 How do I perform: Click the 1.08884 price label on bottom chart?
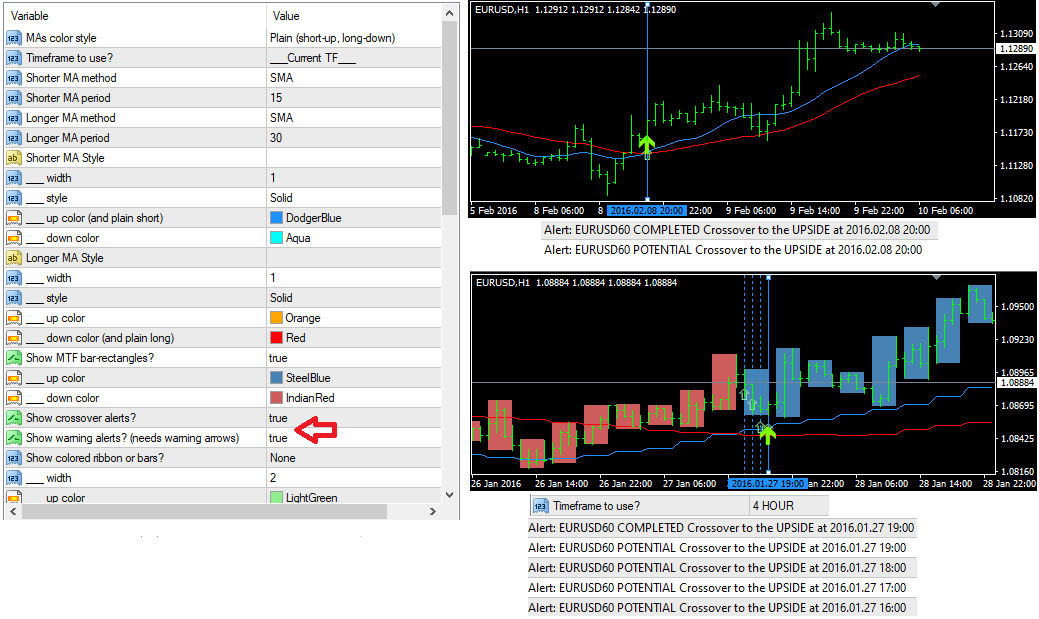[x=1016, y=383]
